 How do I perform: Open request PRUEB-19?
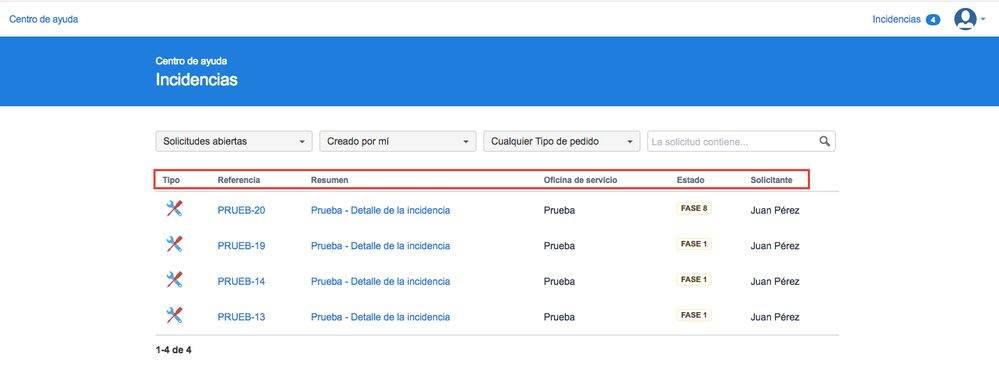click(241, 246)
